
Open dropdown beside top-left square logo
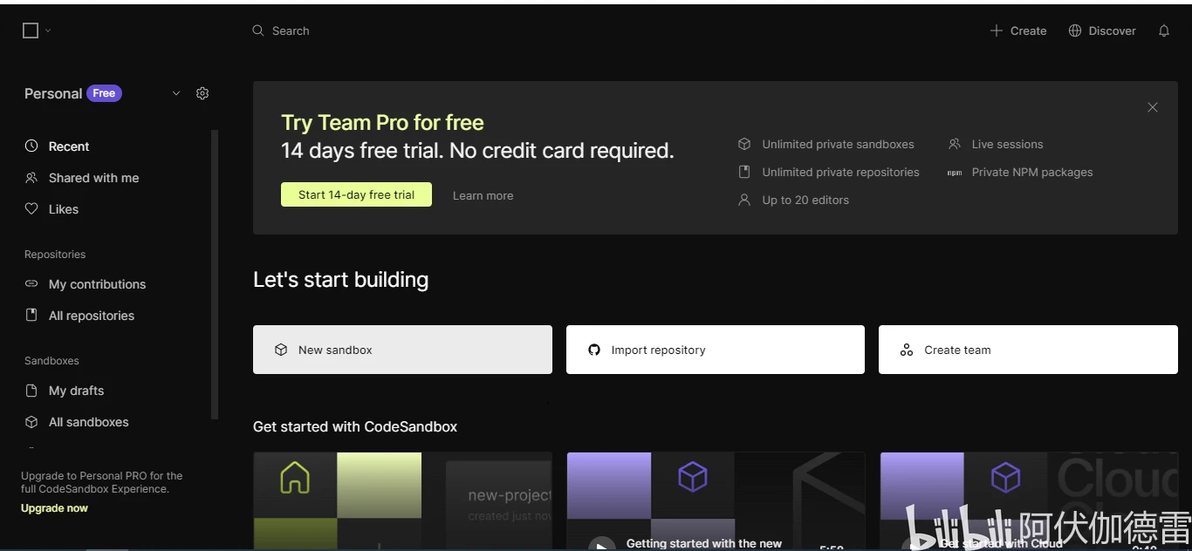[47, 31]
